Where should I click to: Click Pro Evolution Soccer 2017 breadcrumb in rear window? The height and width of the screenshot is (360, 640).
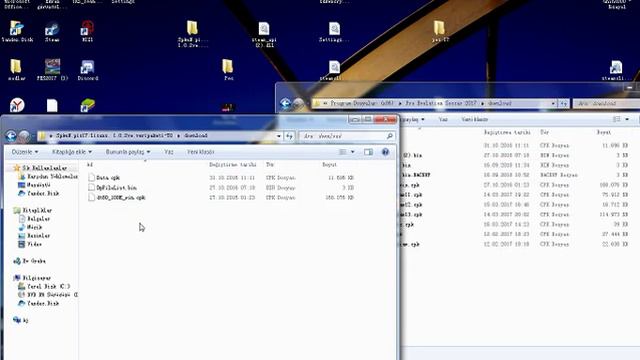tap(441, 104)
